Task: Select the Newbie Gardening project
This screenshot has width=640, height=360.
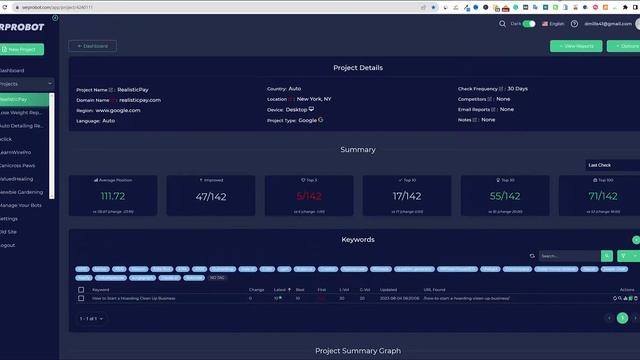Action: point(22,192)
